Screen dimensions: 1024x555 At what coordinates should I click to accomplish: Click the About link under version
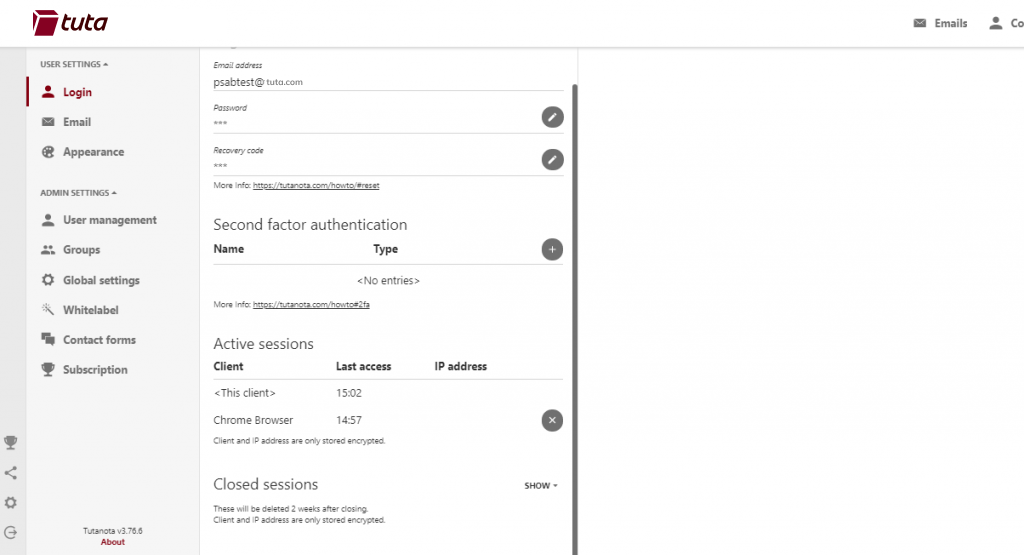pyautogui.click(x=113, y=542)
